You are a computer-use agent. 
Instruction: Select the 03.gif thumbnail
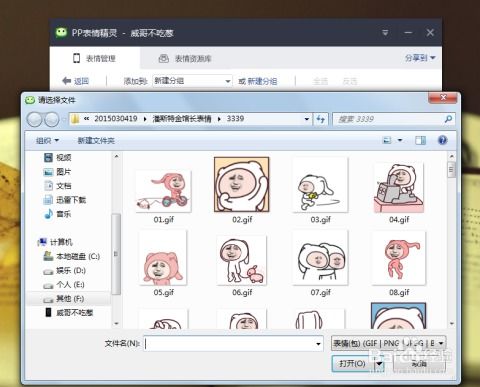coord(320,185)
